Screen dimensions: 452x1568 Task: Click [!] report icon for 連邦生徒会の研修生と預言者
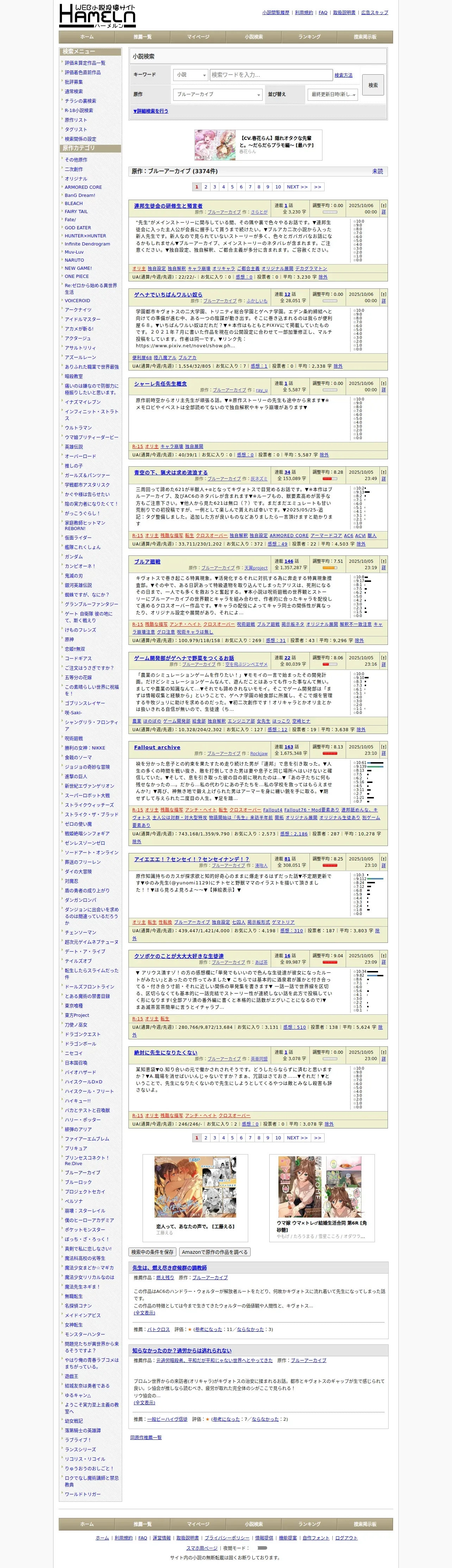tap(383, 206)
